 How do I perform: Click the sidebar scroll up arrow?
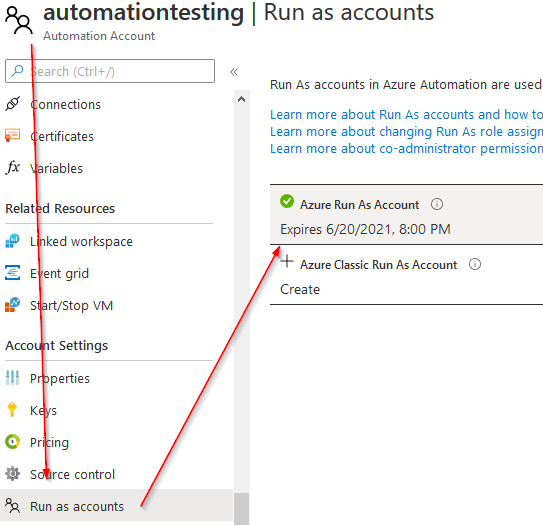point(241,100)
